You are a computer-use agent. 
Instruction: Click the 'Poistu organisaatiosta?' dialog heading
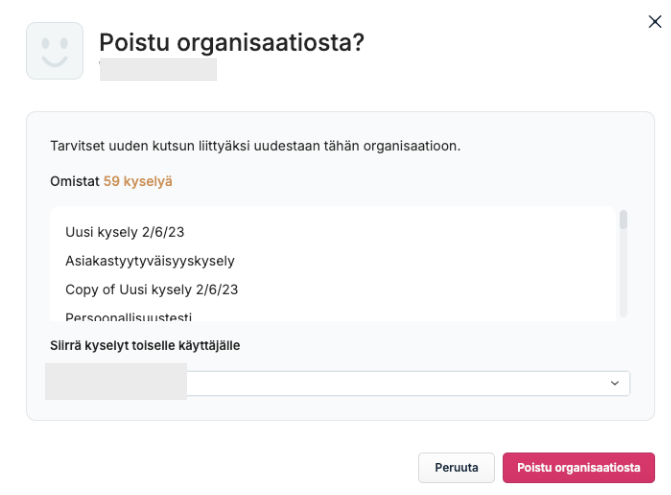click(232, 42)
